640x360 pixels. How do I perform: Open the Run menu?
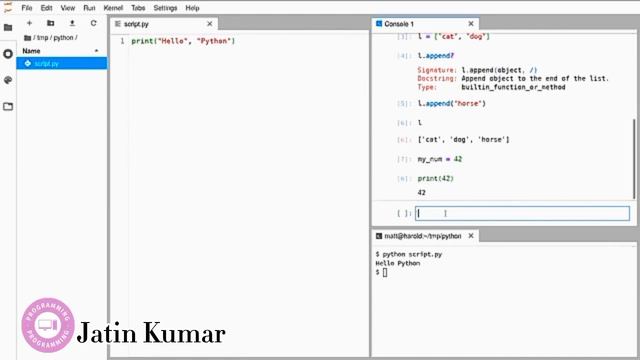click(x=89, y=8)
